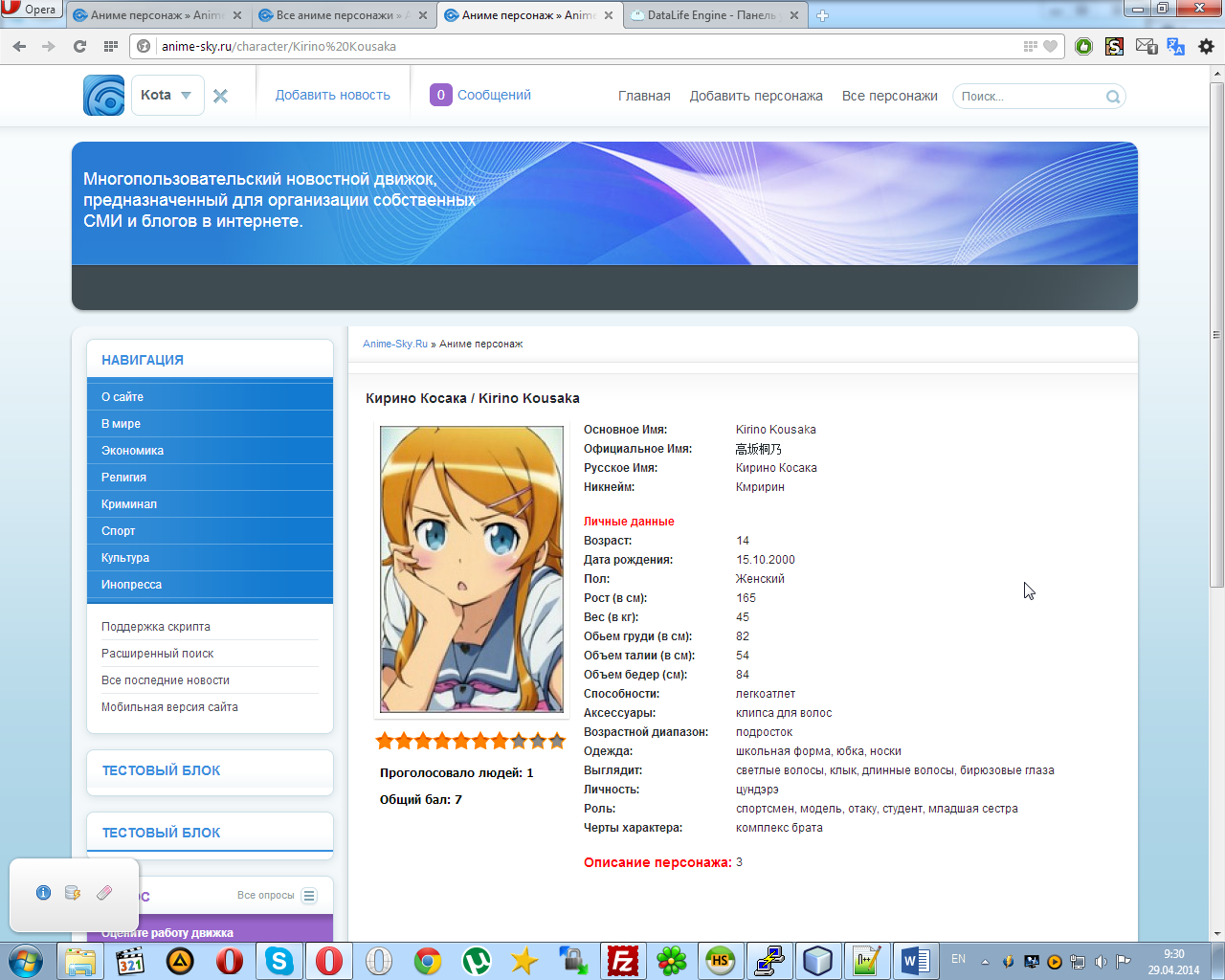The height and width of the screenshot is (980, 1225).
Task: Click the Kirino Kousaka character image
Action: (x=472, y=569)
